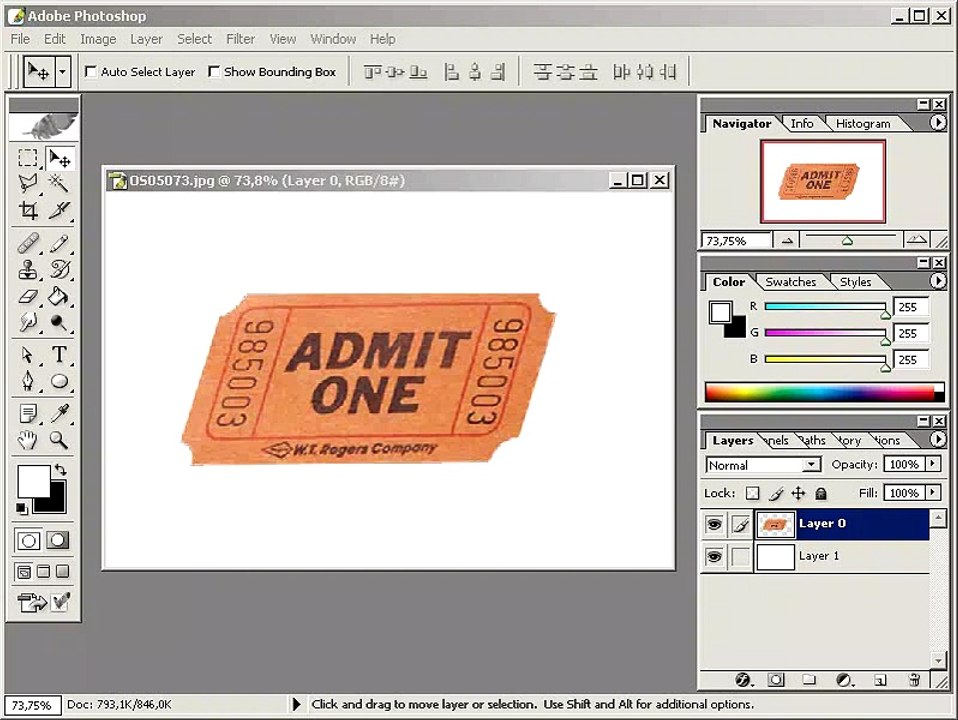Open the Layers palette menu arrow
This screenshot has width=958, height=720.
938,439
